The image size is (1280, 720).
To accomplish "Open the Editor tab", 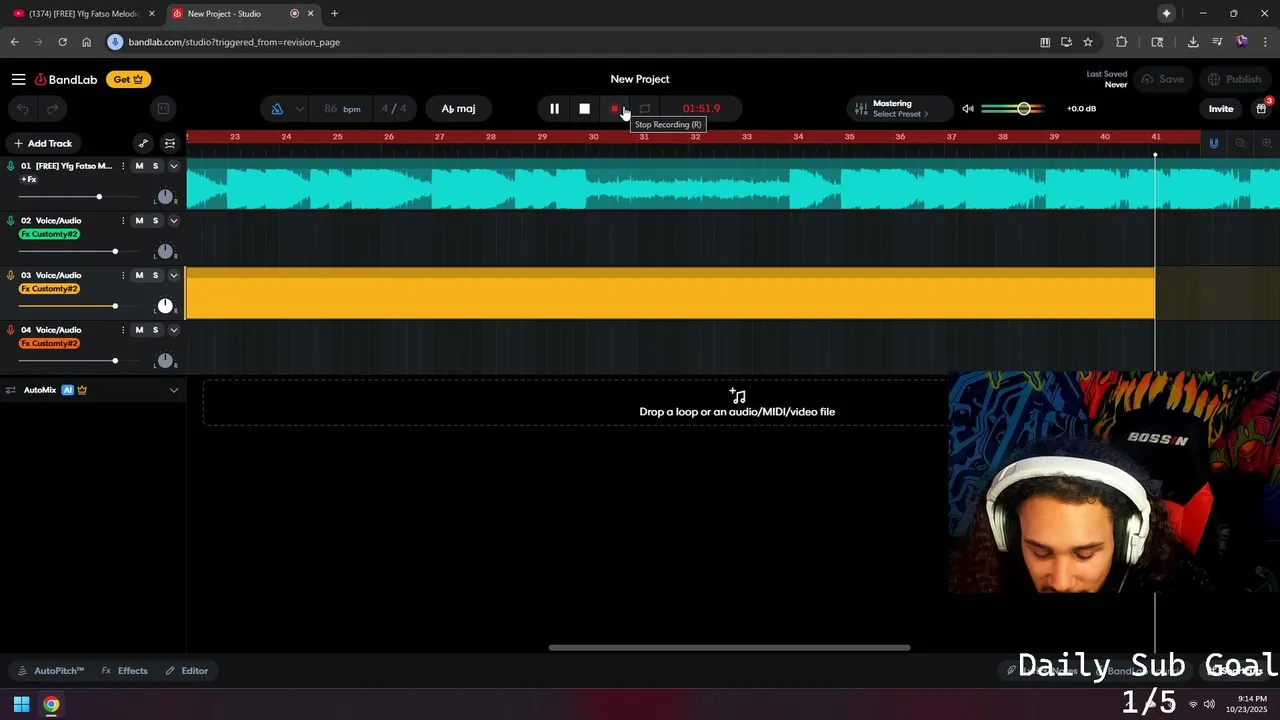I will tap(187, 671).
